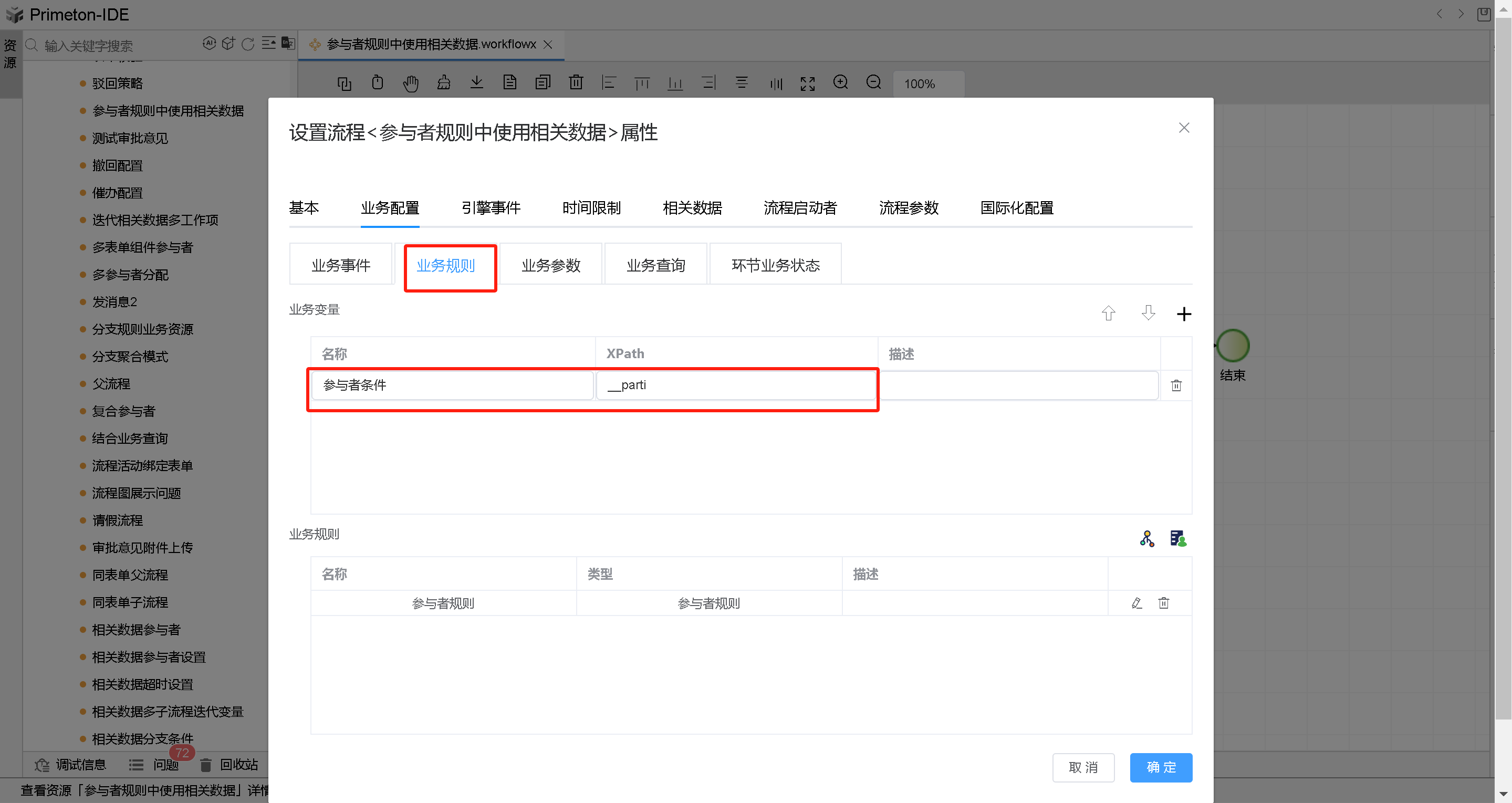Viewport: 1512px width, 803px height.
Task: Delete selected element with the trash toolbar icon
Action: point(576,83)
